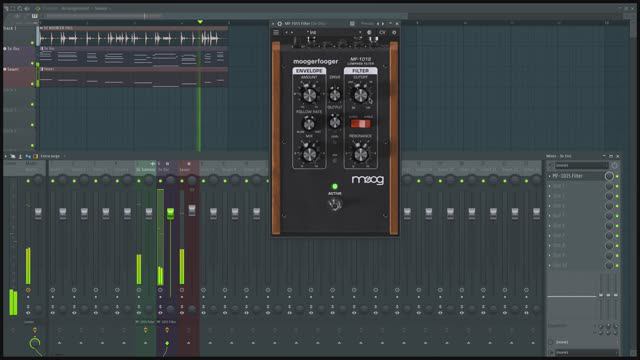Image resolution: width=640 pixels, height=360 pixels.
Task: Click the track latency clock icon
Action: tap(614, 165)
